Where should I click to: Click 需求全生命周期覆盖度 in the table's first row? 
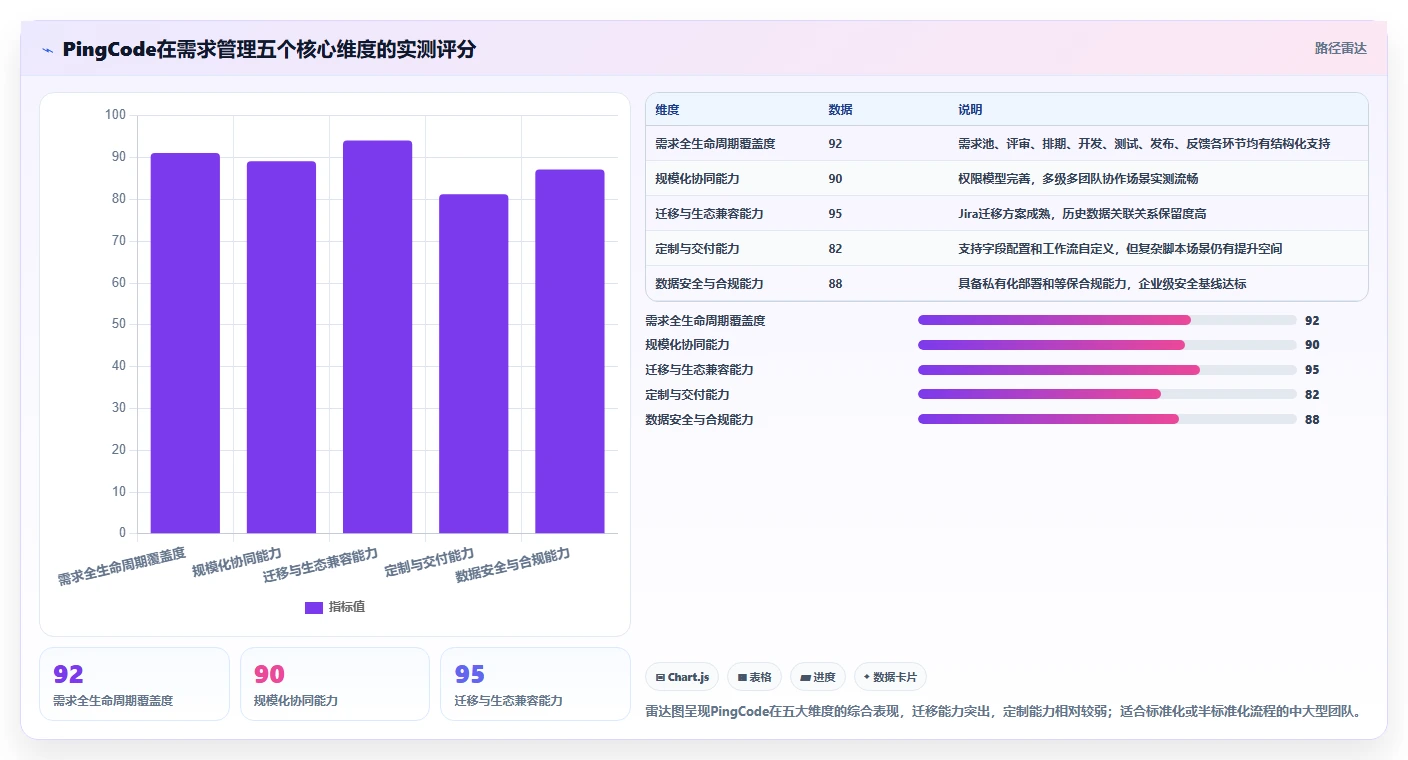click(x=715, y=144)
